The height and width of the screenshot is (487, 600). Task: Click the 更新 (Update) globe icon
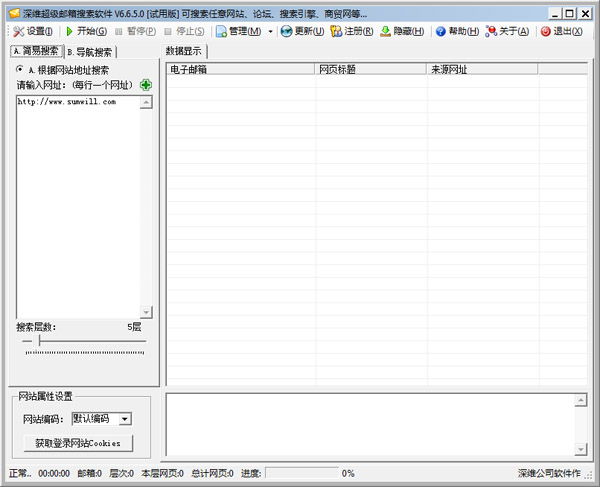[287, 31]
